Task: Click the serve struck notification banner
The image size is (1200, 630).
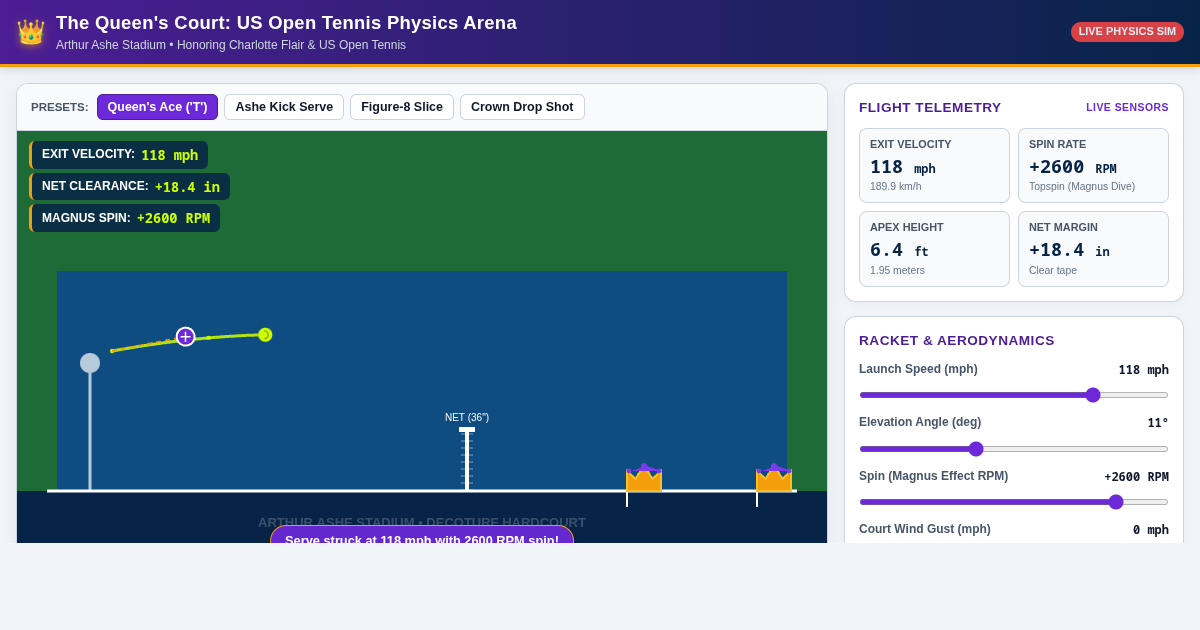Action: pyautogui.click(x=422, y=535)
